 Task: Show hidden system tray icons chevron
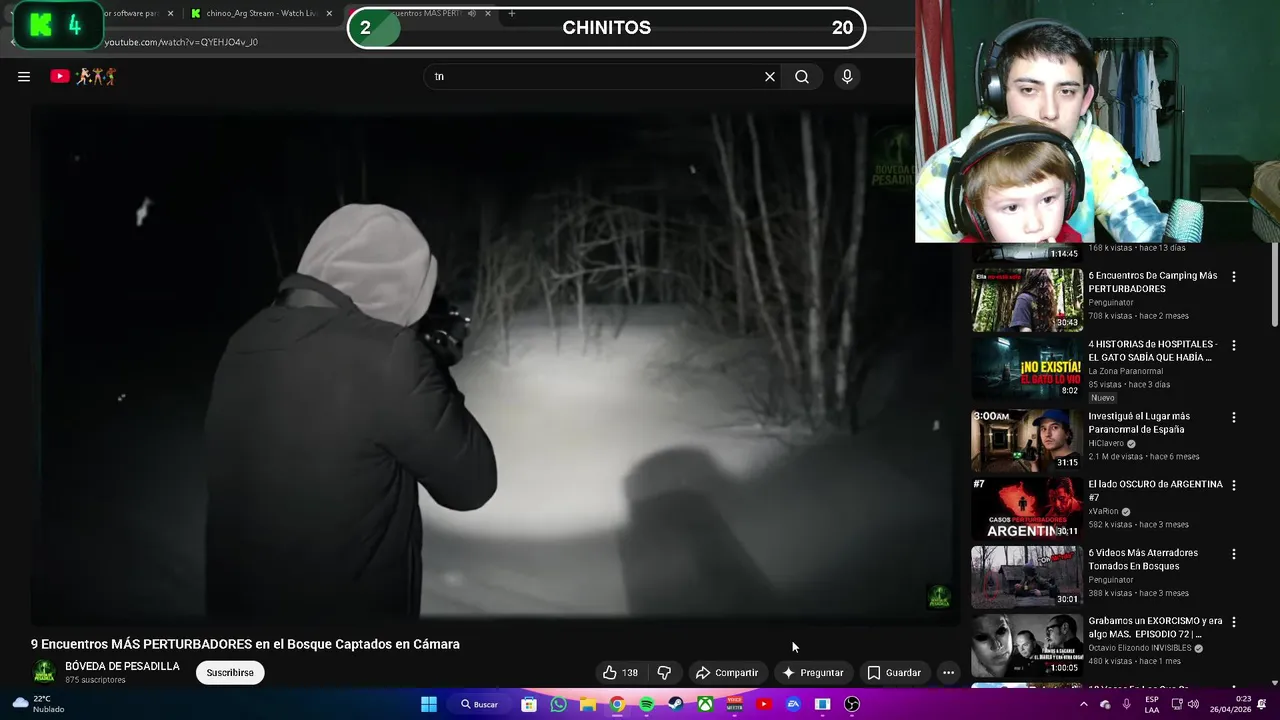click(x=1083, y=704)
